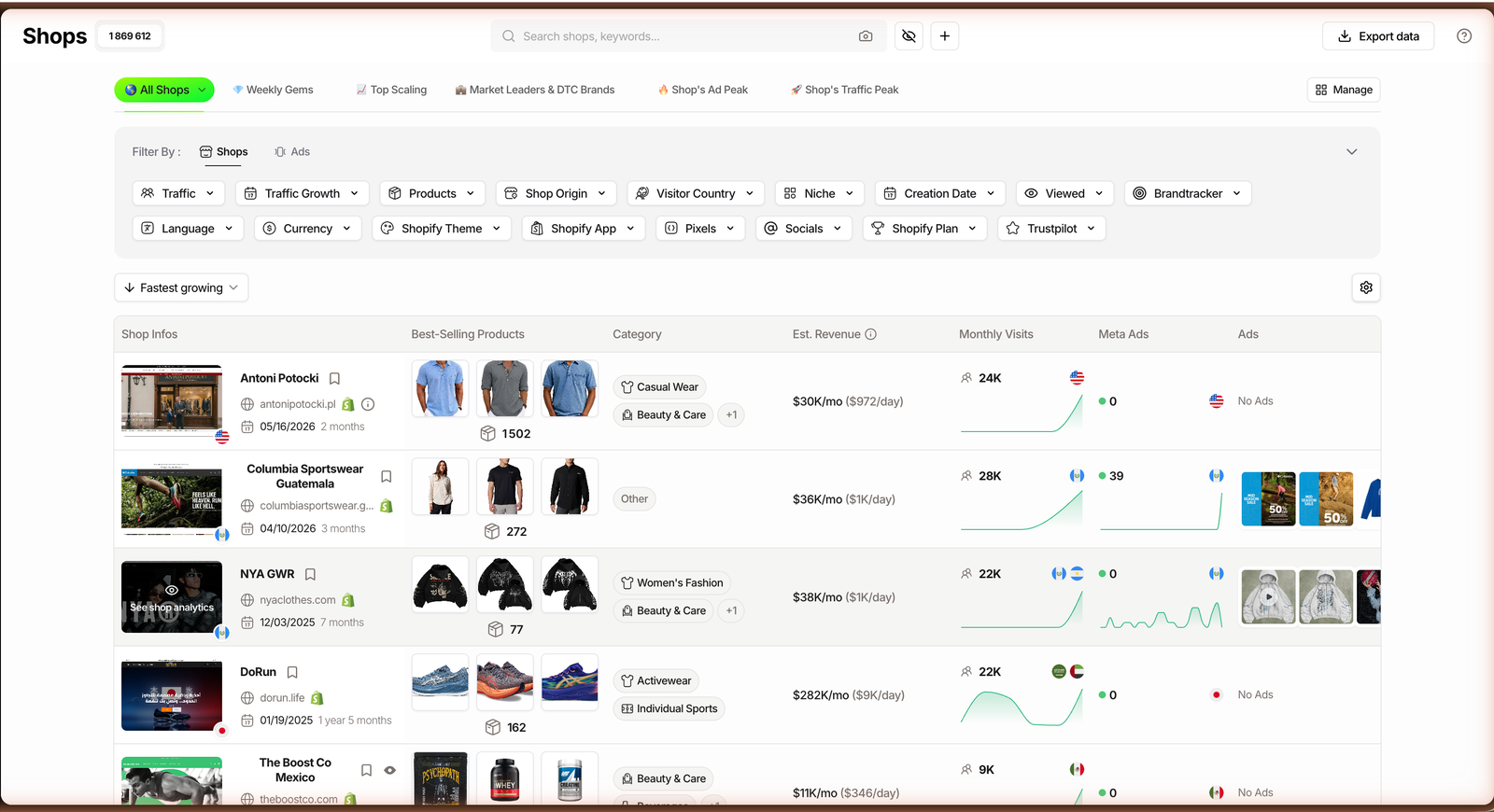Open first Columbia Sportswear ad thumbnail
The image size is (1494, 812).
point(1268,499)
